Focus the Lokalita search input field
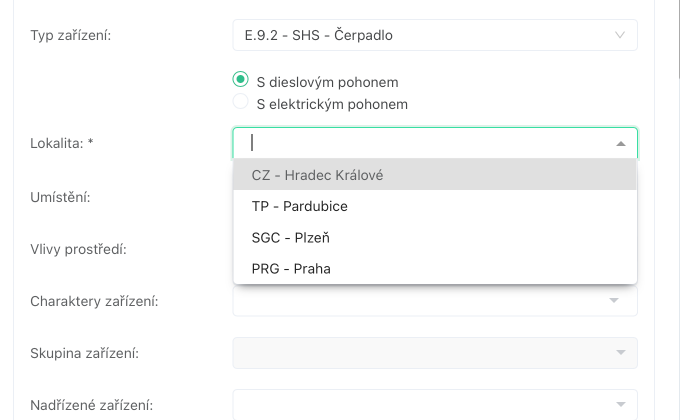This screenshot has height=420, width=680. coord(420,143)
